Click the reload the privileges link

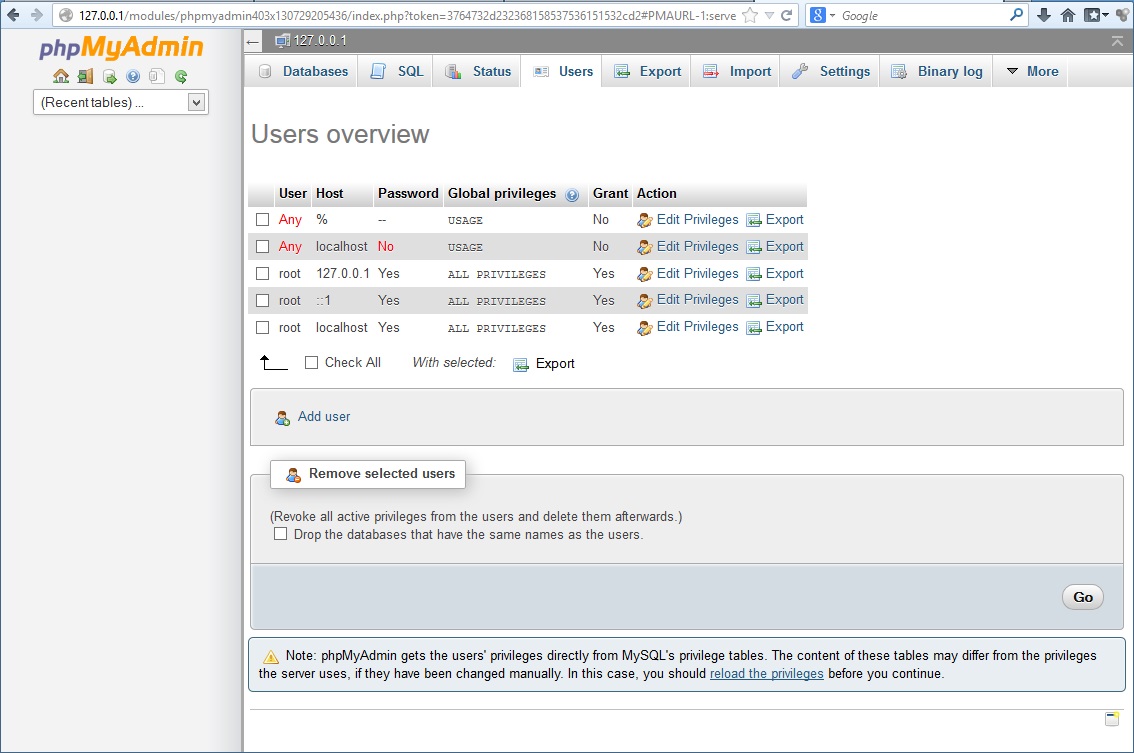click(767, 674)
